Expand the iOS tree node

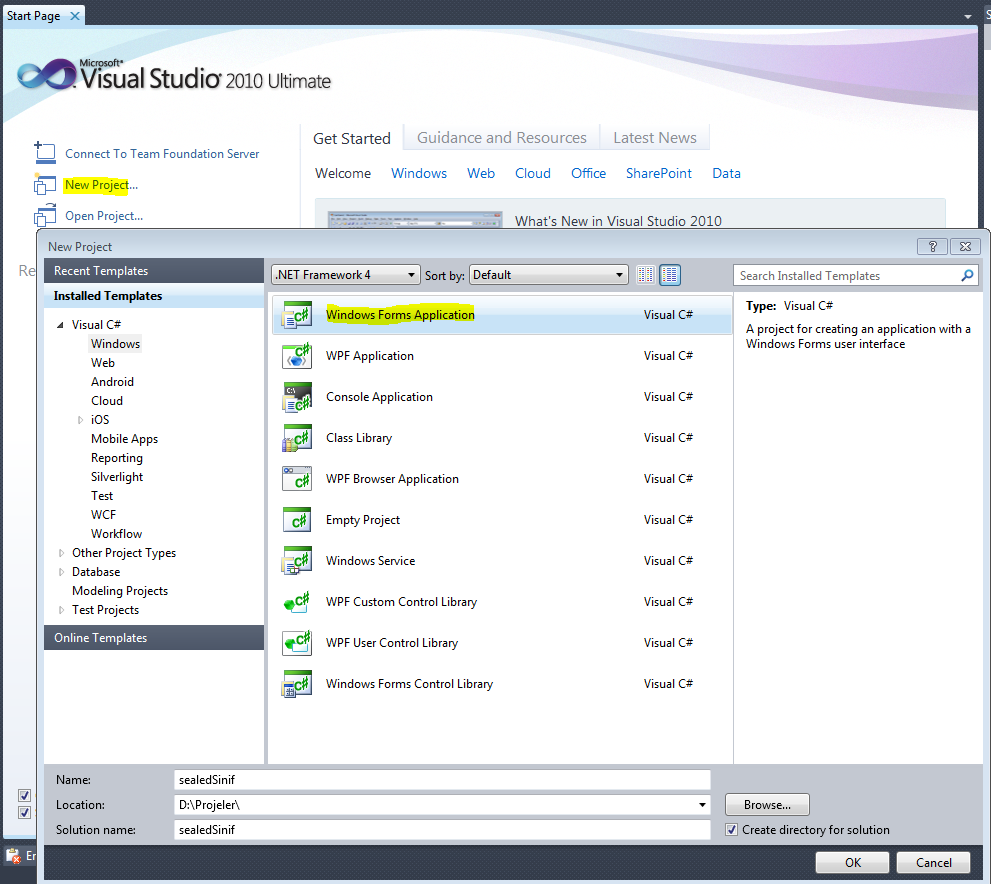click(x=80, y=420)
